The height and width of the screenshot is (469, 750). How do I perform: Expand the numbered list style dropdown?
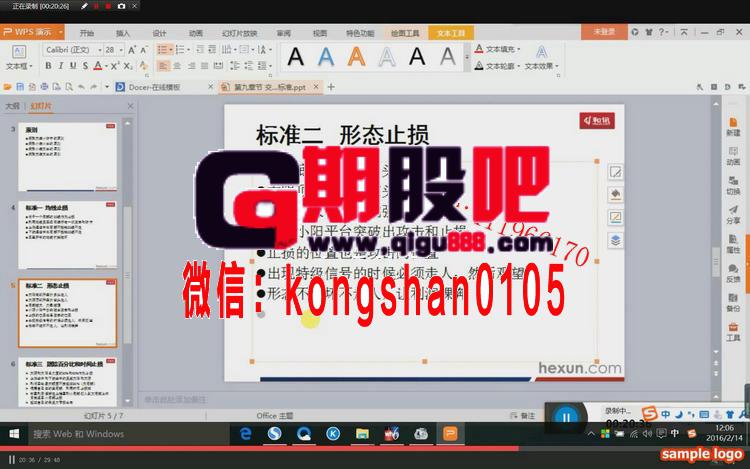tap(188, 50)
